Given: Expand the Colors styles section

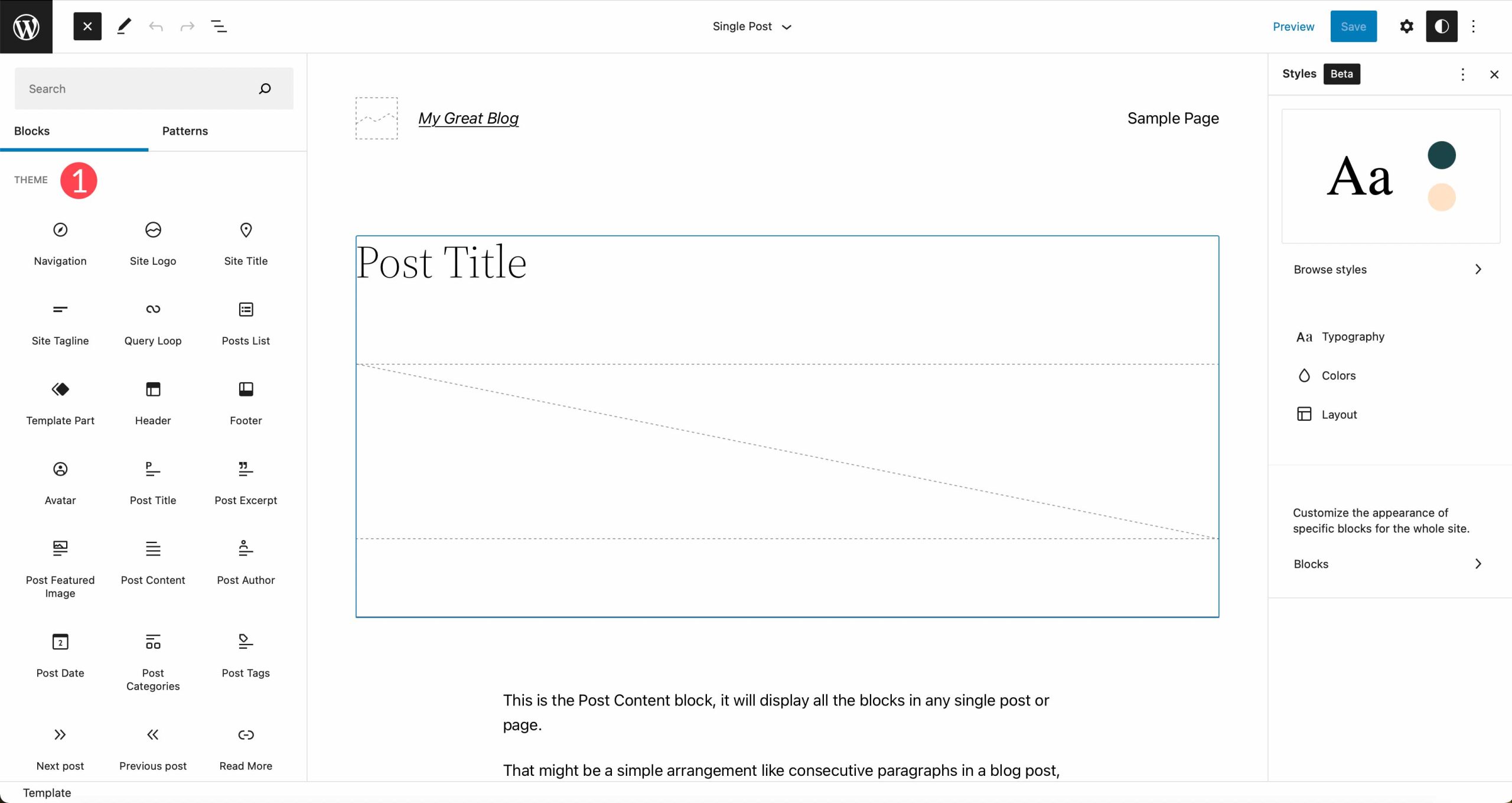Looking at the screenshot, I should pos(1338,375).
